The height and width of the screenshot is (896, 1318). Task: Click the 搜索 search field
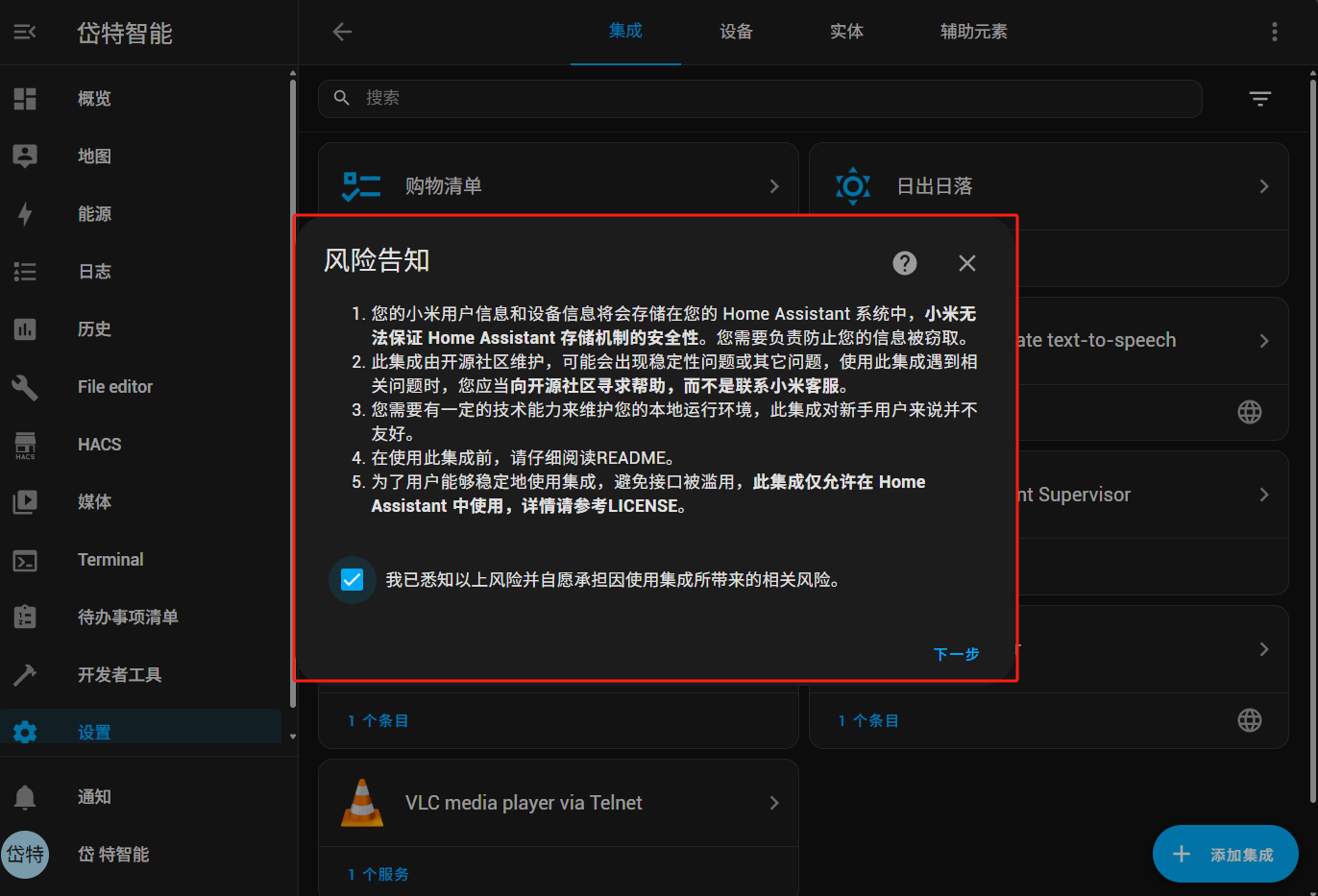759,98
